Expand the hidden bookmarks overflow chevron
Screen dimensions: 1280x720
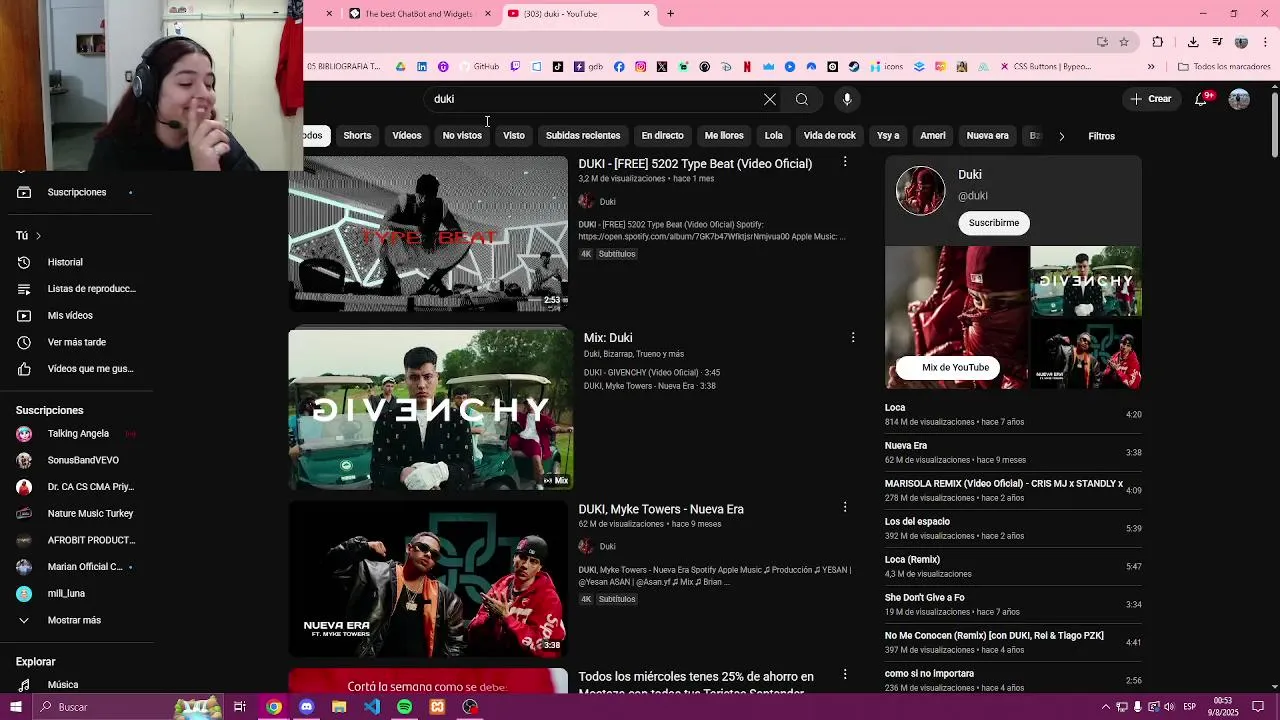coord(1151,67)
